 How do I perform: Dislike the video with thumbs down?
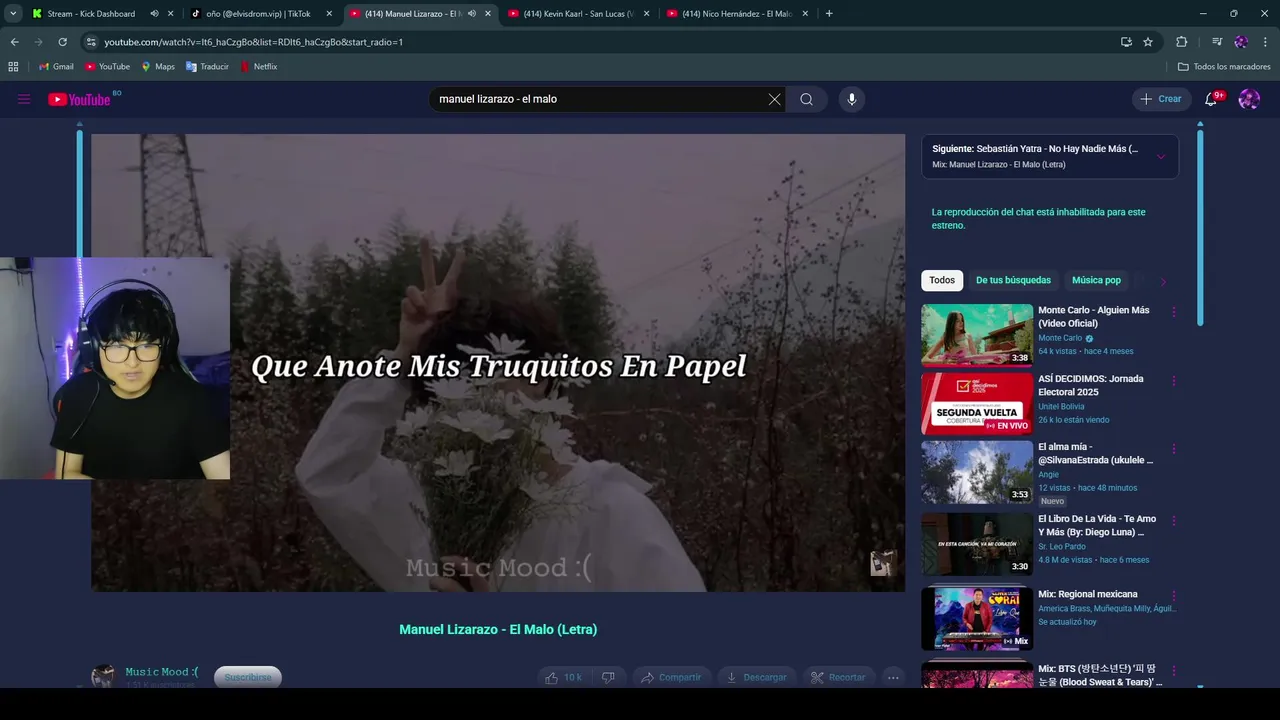coord(608,677)
